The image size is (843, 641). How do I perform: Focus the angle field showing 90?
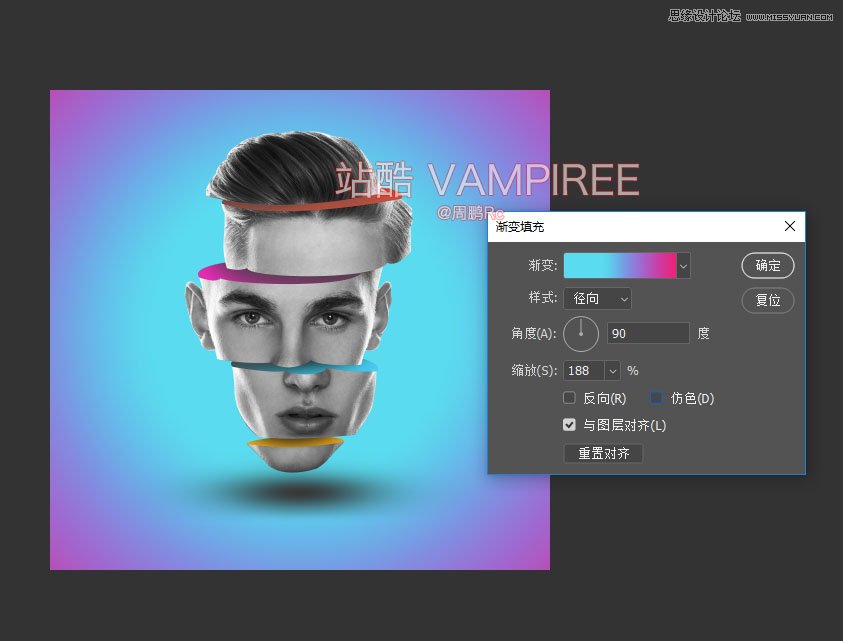point(648,333)
